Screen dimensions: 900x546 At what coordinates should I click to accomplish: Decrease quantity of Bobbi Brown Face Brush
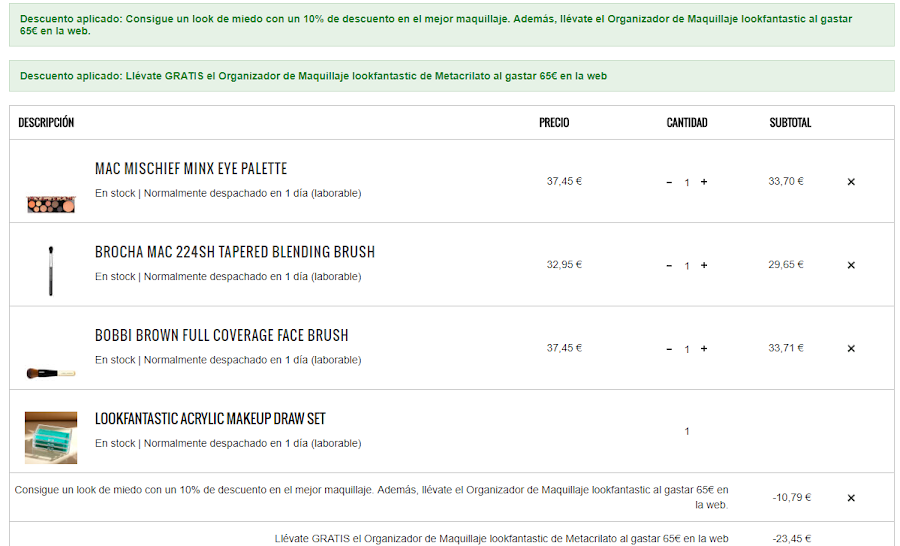pyautogui.click(x=669, y=349)
